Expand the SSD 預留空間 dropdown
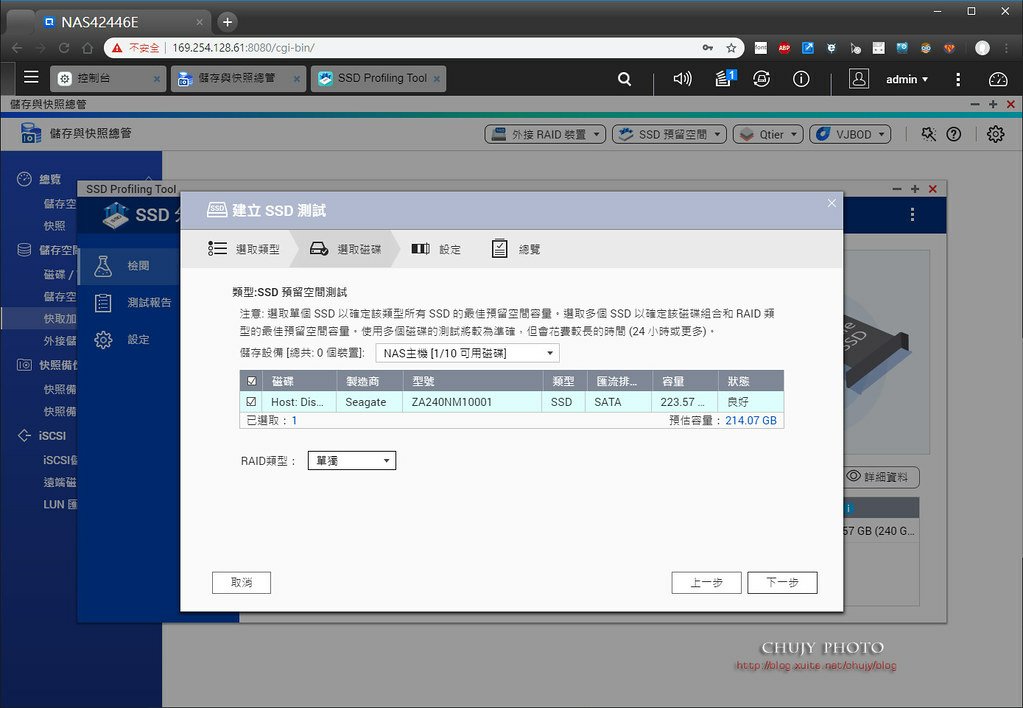1023x708 pixels. coord(669,134)
